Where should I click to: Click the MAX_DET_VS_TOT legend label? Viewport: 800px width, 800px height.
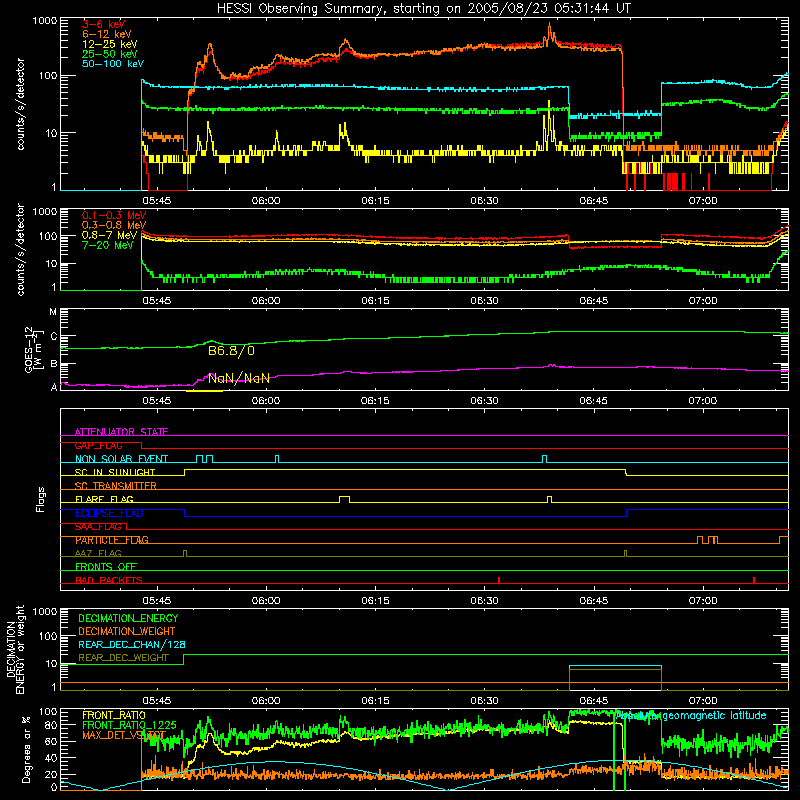tap(123, 735)
